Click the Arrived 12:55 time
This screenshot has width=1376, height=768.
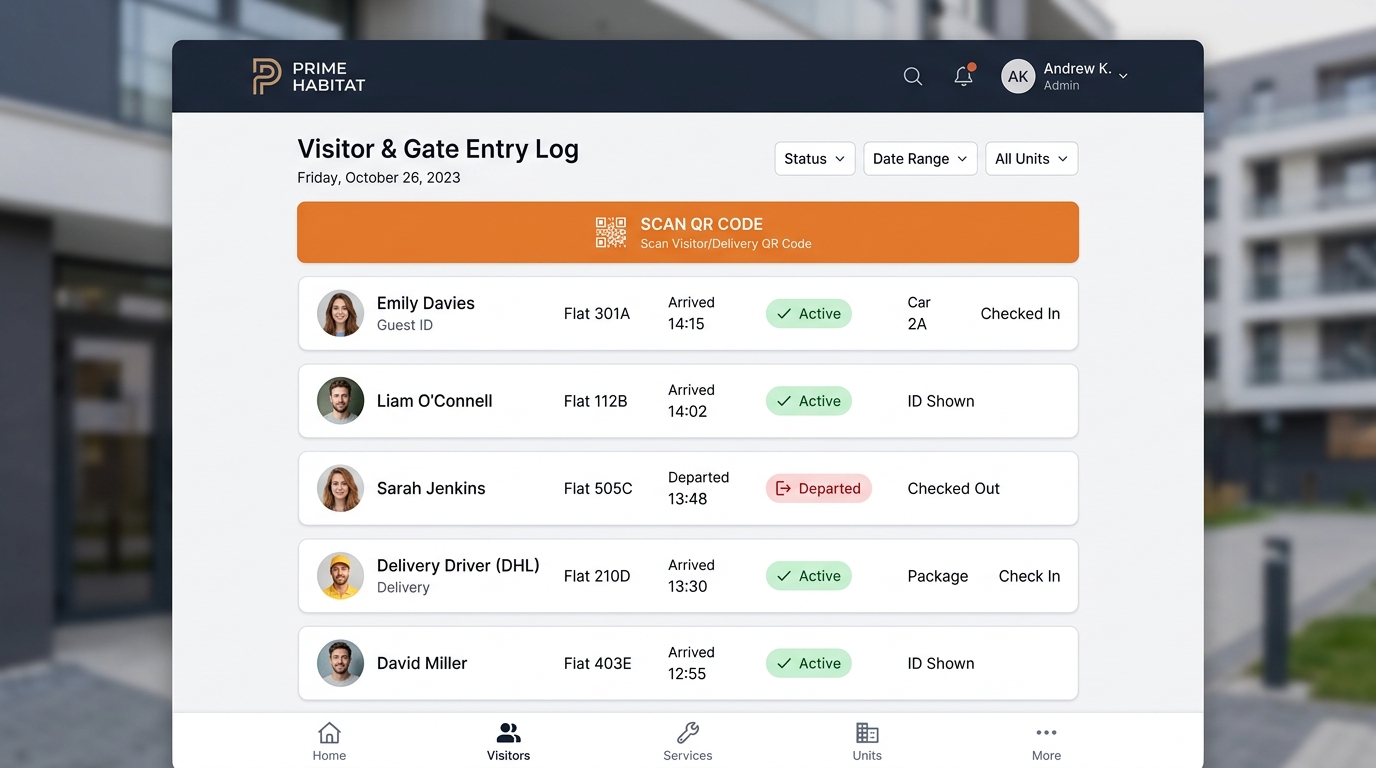[x=691, y=663]
